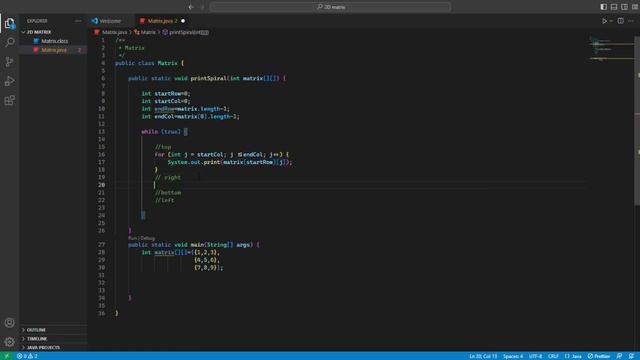
Task: Expand the TIMELINE section
Action: 53,339
